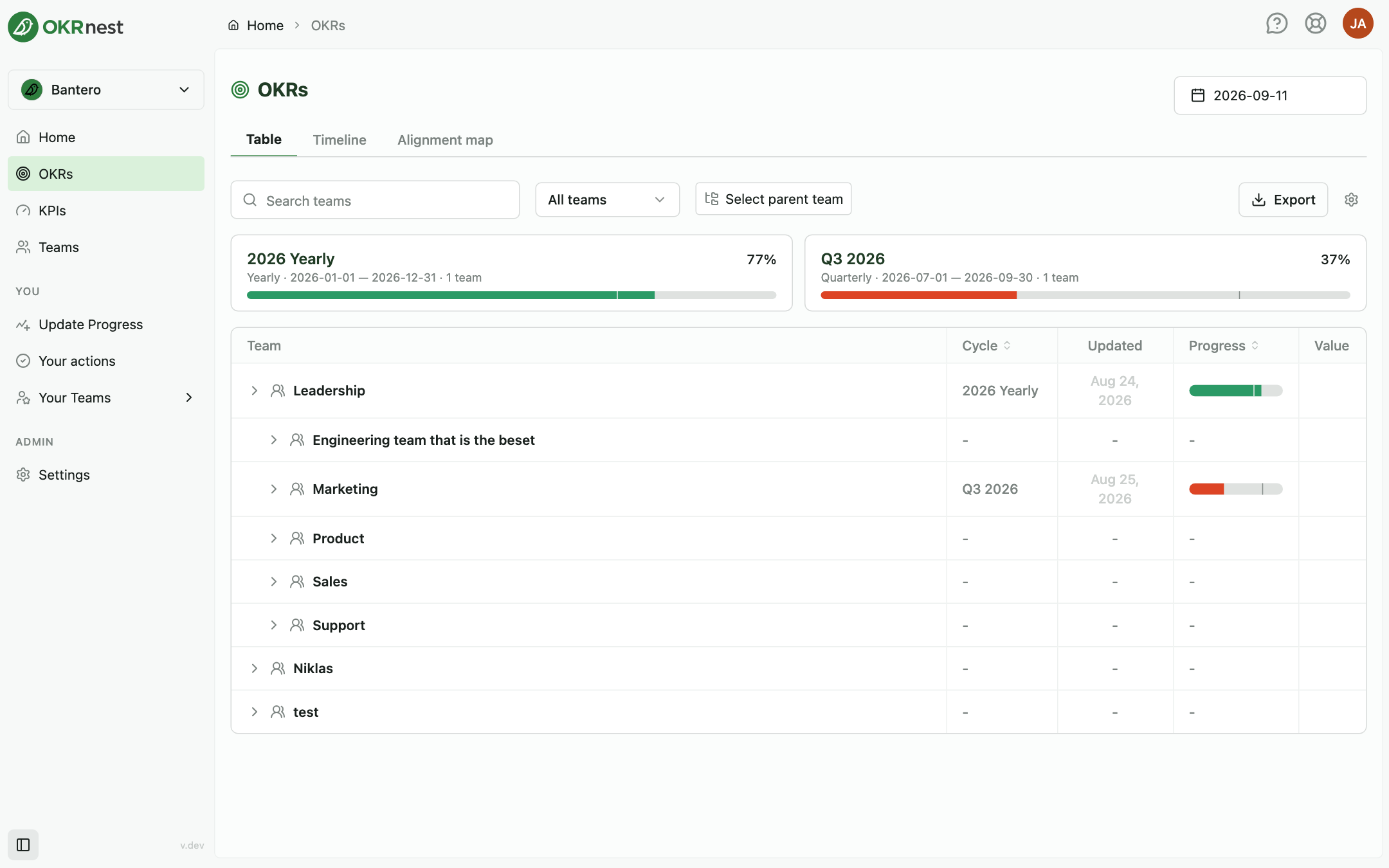
Task: Open table settings gear icon
Action: (1351, 200)
